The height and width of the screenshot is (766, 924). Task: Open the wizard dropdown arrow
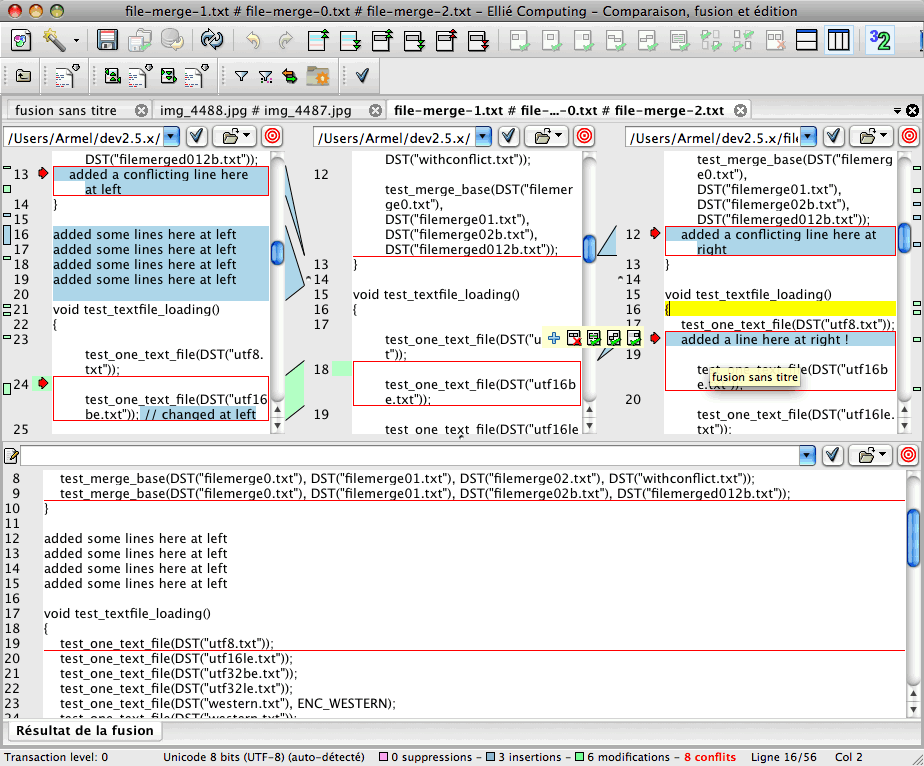click(76, 41)
